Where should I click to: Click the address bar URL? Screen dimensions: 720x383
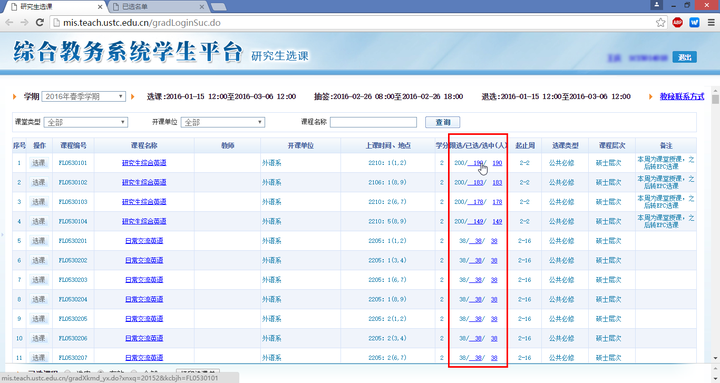142,23
